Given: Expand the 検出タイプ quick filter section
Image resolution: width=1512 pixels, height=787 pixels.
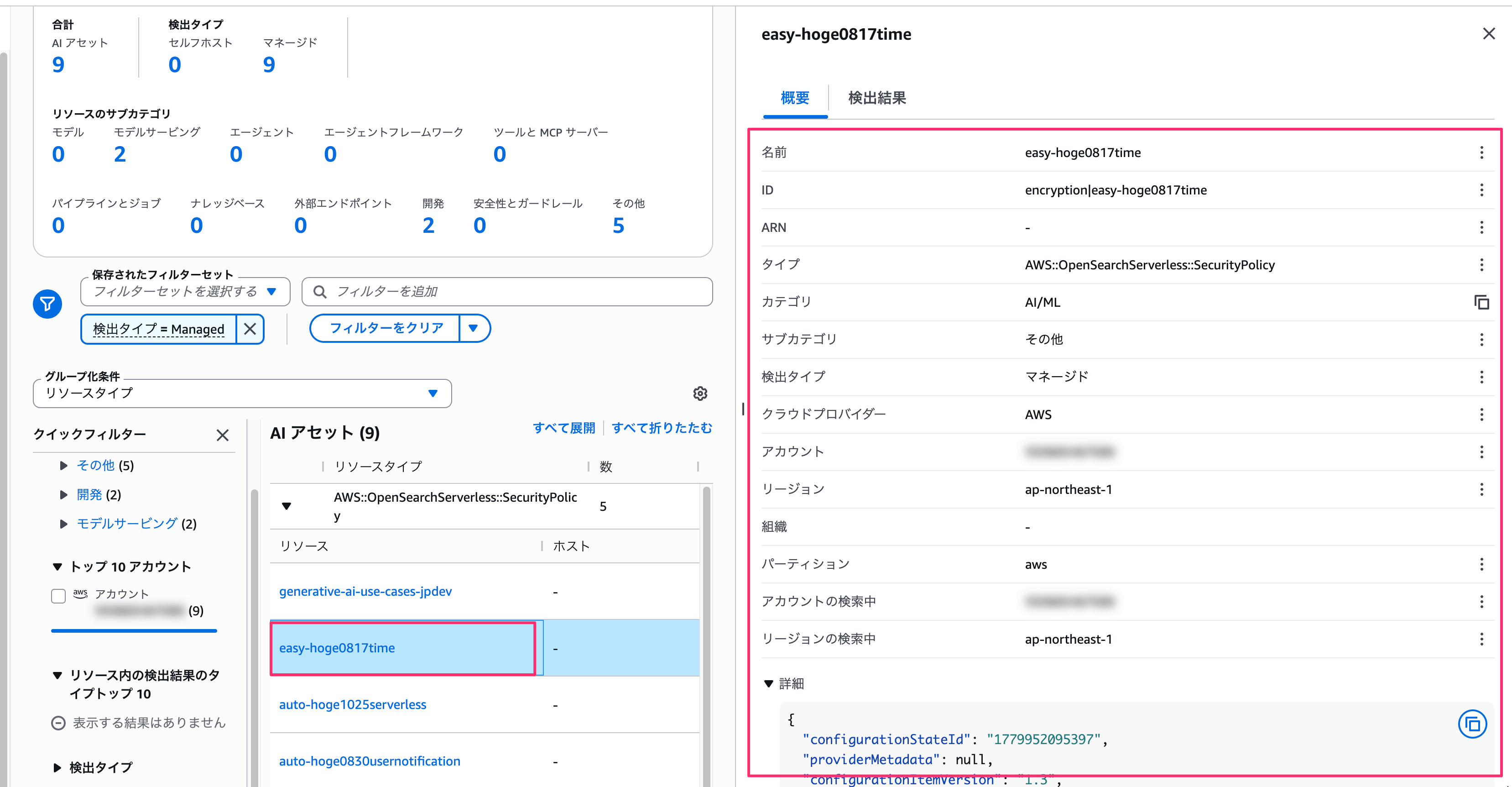Looking at the screenshot, I should pyautogui.click(x=57, y=768).
